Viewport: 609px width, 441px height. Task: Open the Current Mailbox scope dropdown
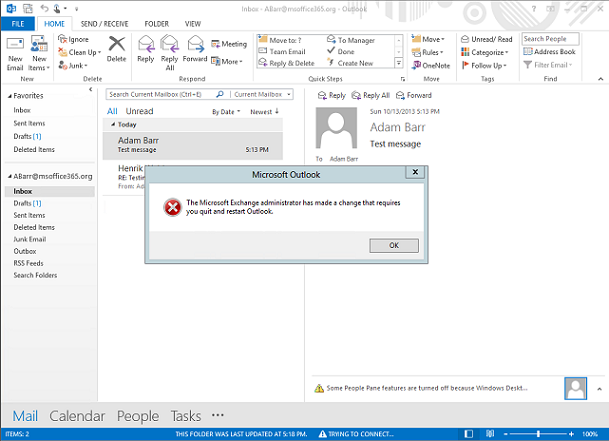point(262,94)
